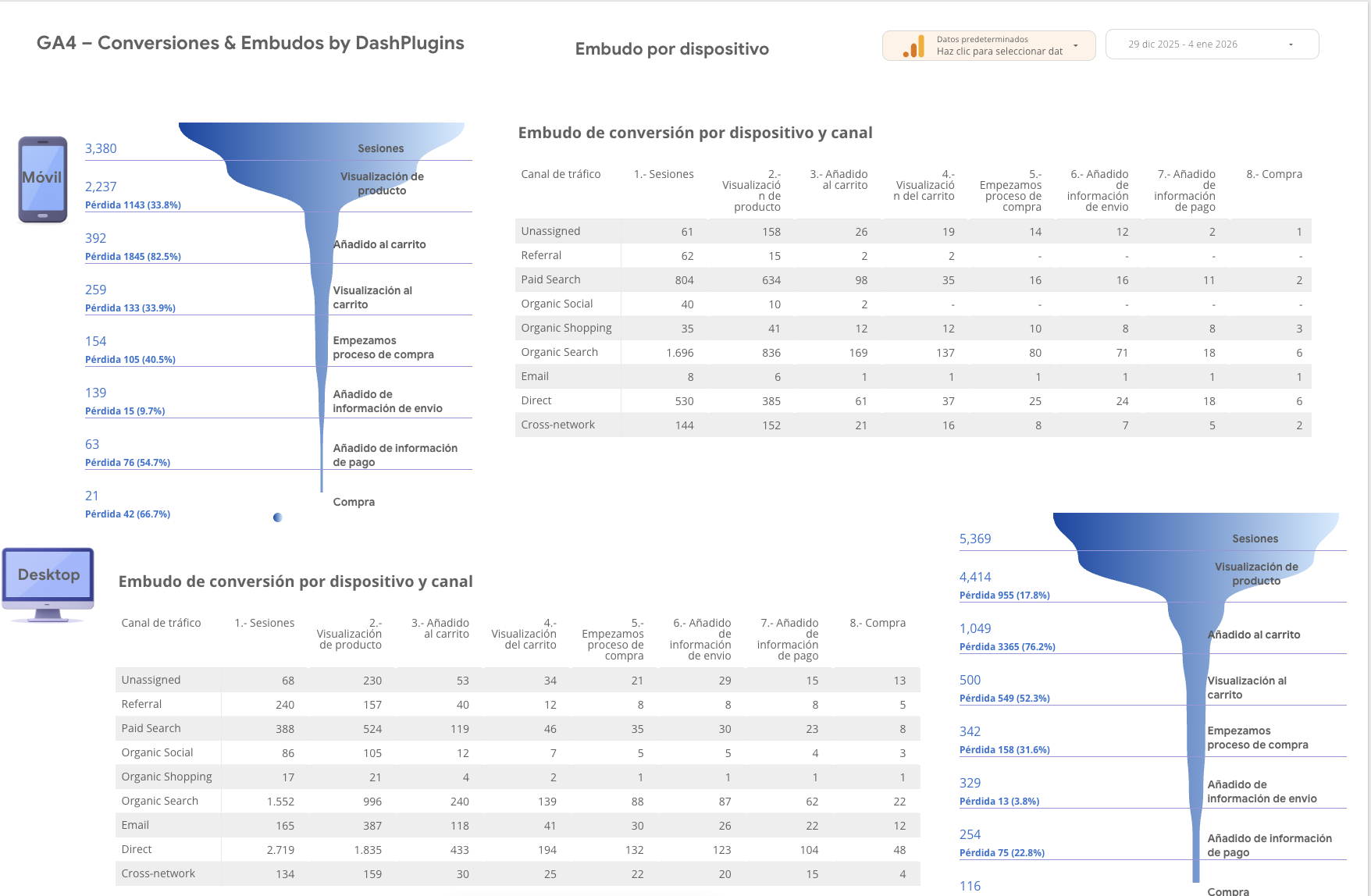Click the date range dropdown arrow

[1291, 44]
